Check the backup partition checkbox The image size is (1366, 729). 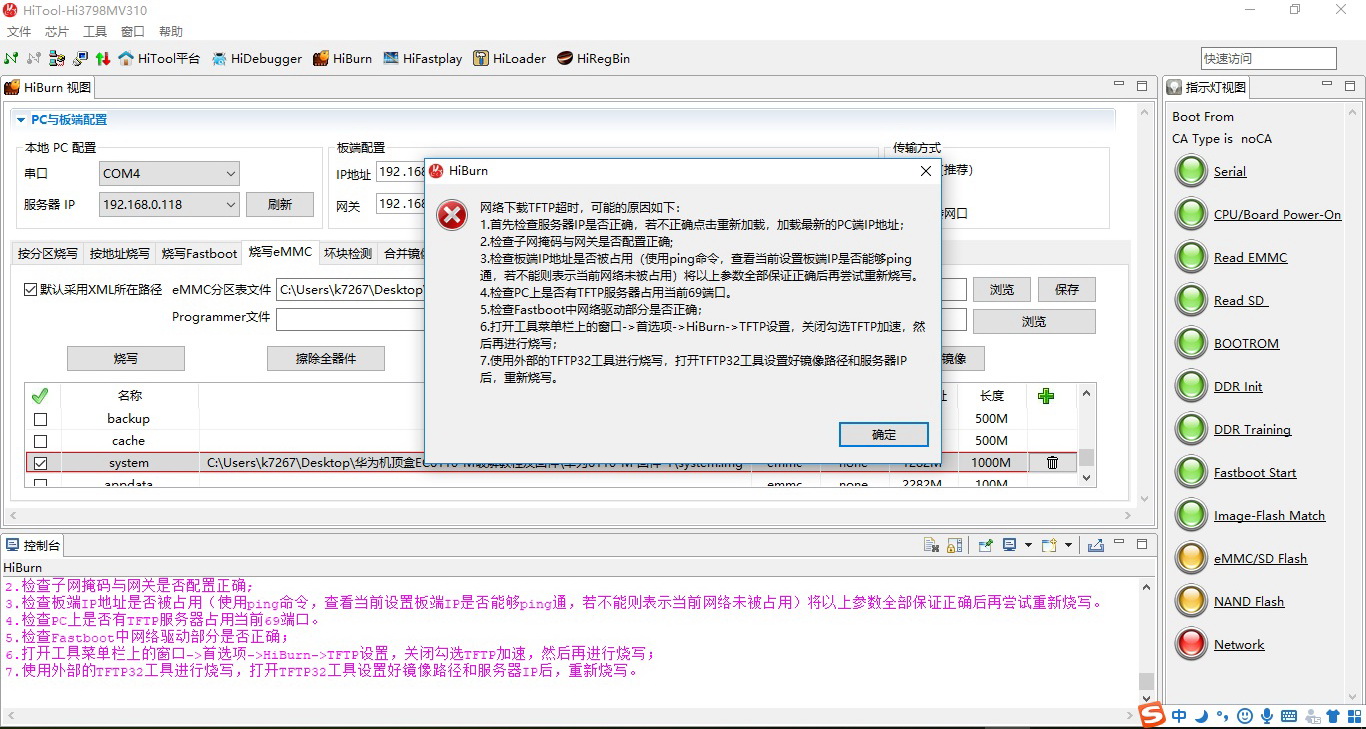(x=40, y=419)
